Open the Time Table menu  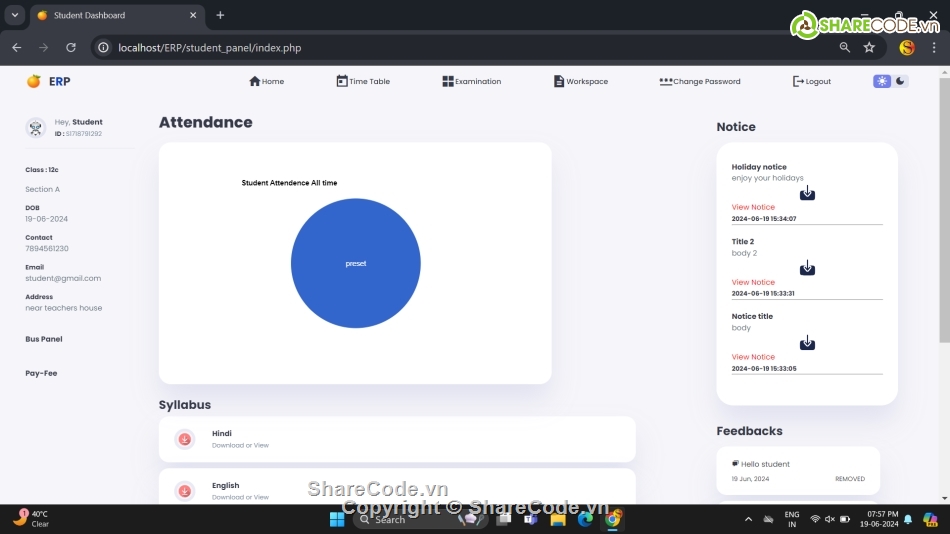363,82
